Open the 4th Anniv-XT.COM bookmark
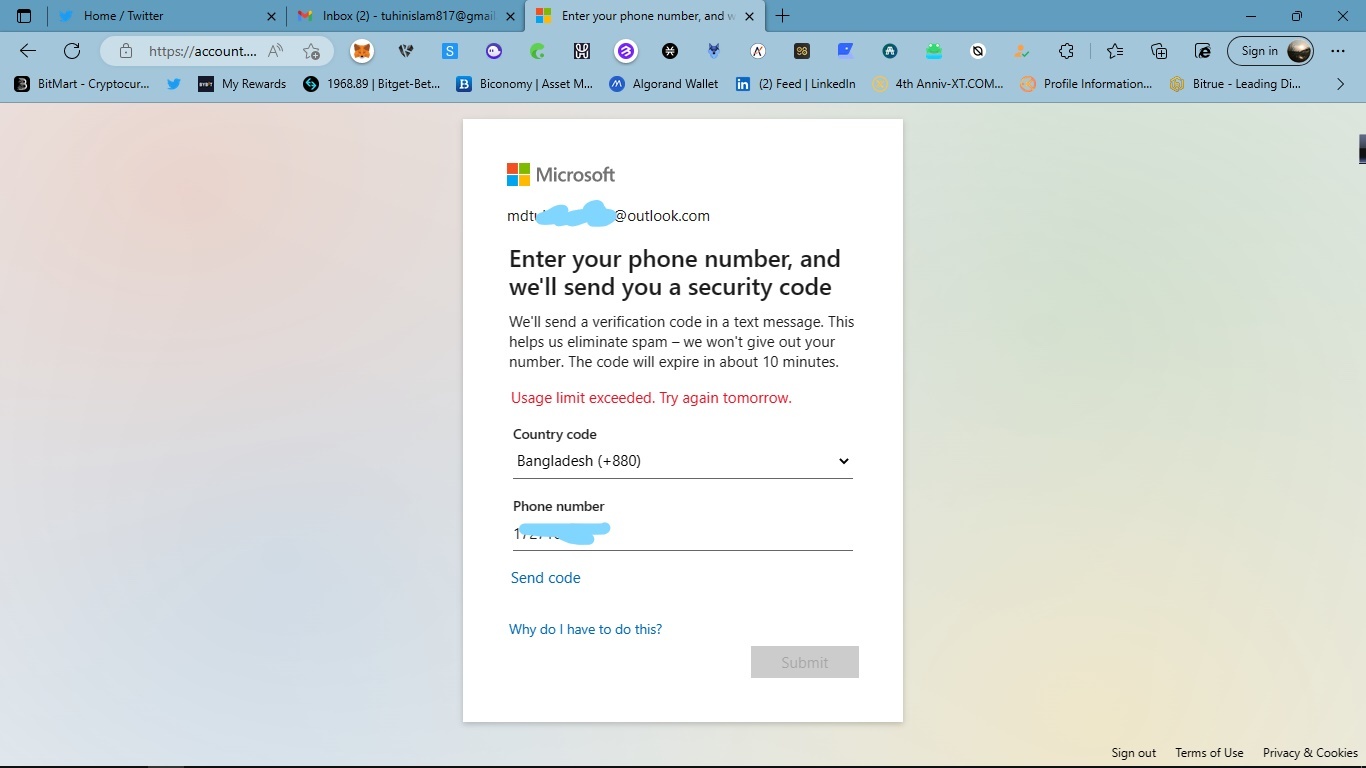The height and width of the screenshot is (768, 1366). pyautogui.click(x=938, y=84)
